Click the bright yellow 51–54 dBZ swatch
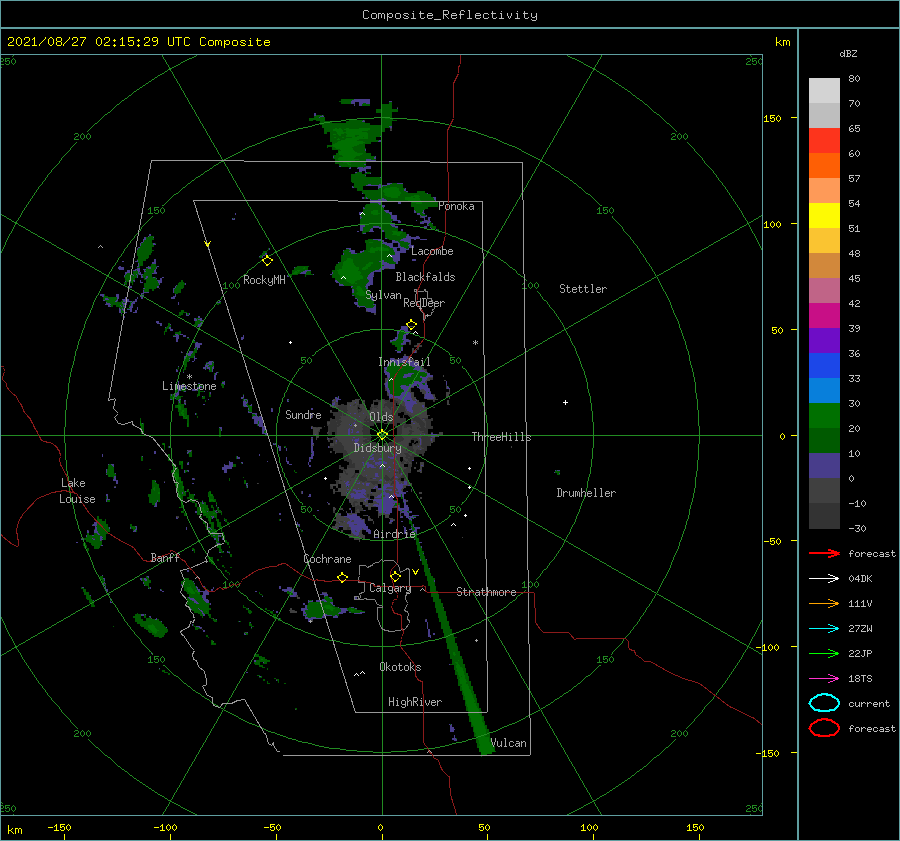The width and height of the screenshot is (900, 841). tap(824, 215)
